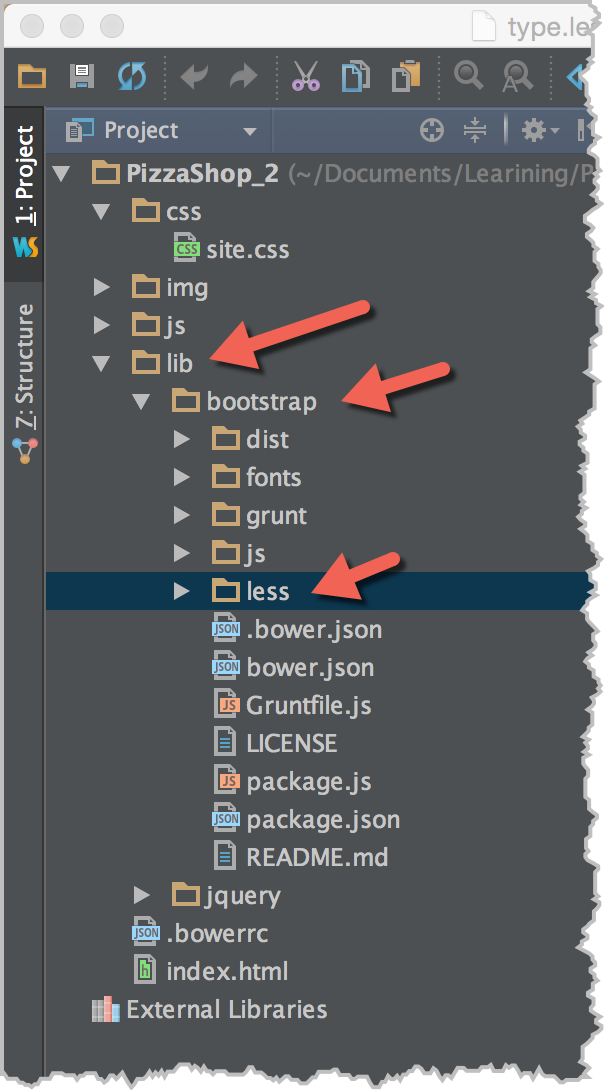Screen dimensions: 604x1090
Task: Expand the dist folder arrow
Action: 182,439
